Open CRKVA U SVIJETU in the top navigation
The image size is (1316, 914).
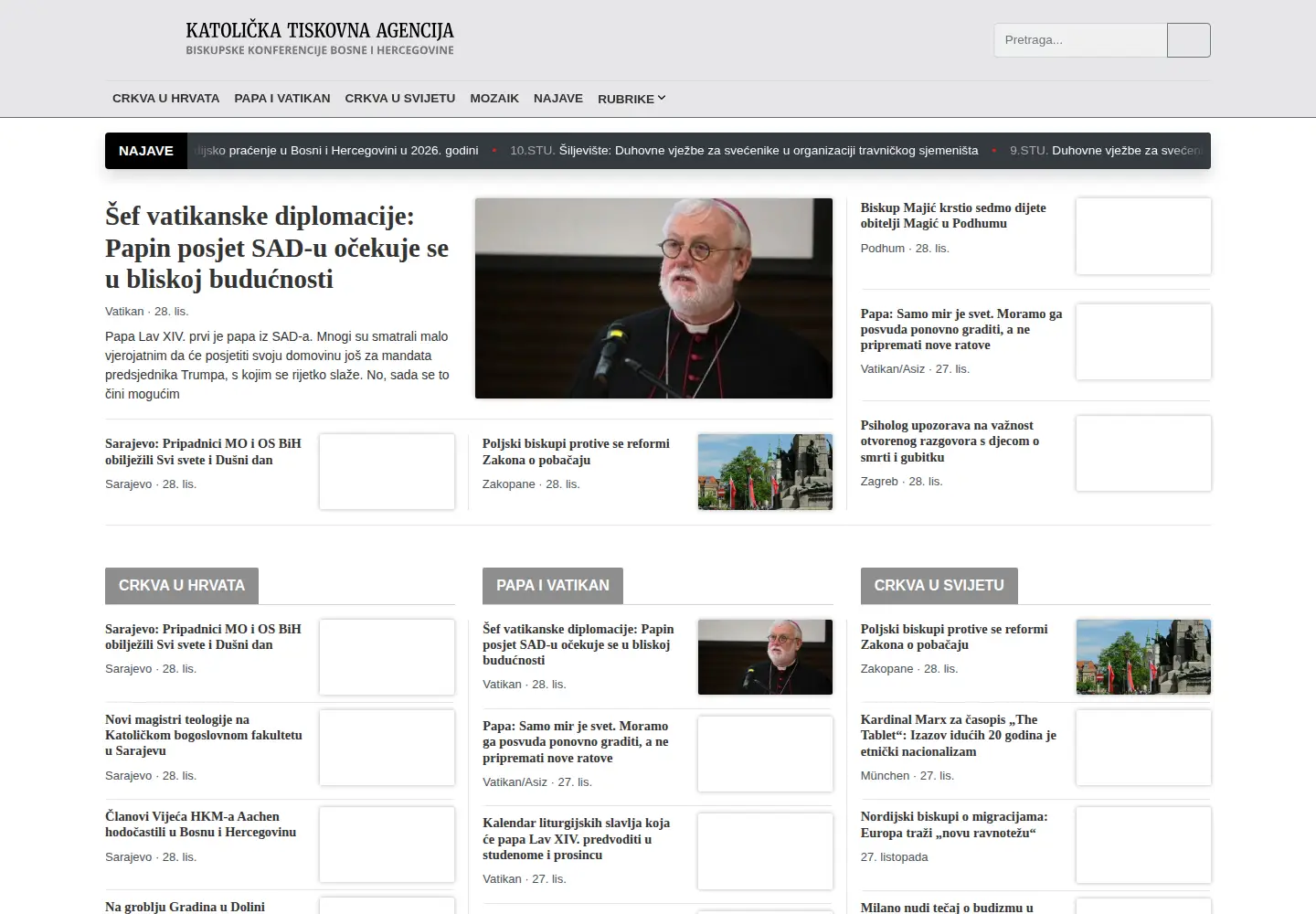[x=400, y=98]
